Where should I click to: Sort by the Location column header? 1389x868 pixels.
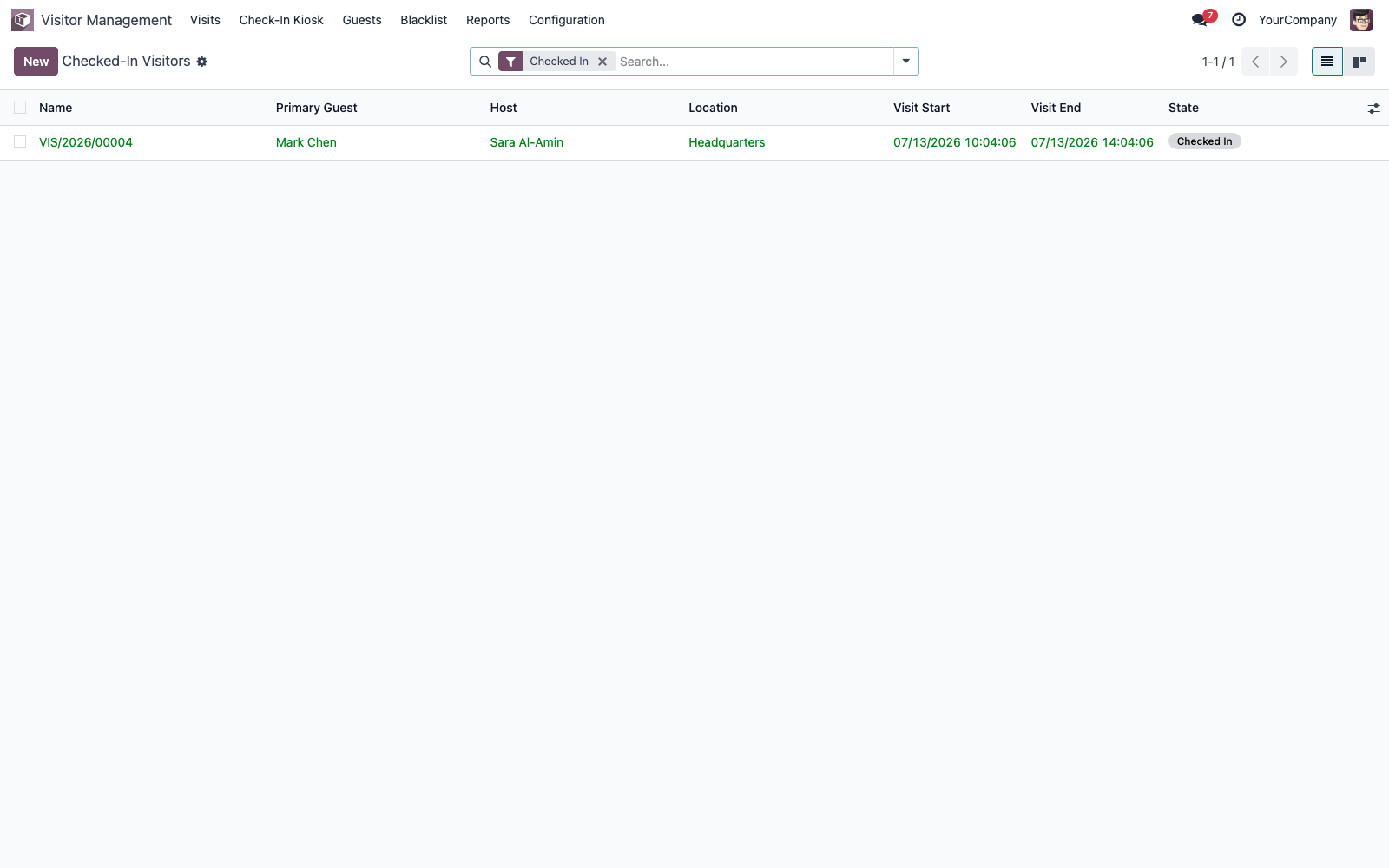point(713,108)
